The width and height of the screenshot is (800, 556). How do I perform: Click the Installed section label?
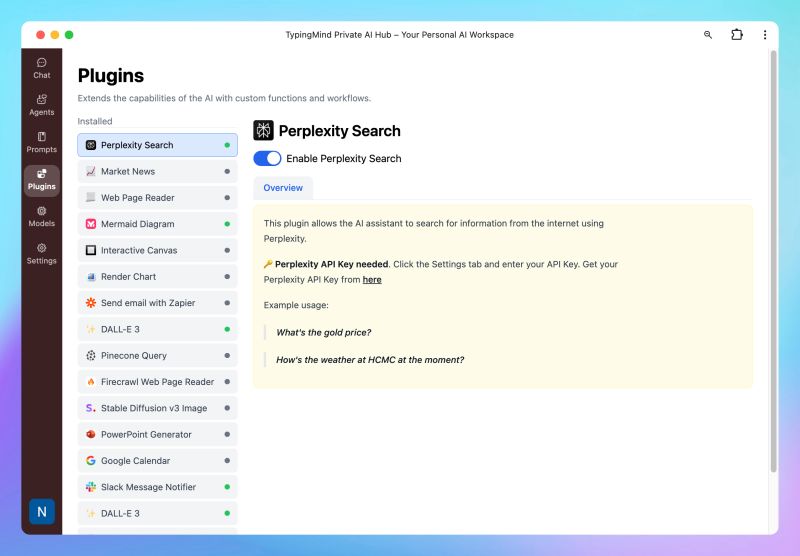95,121
